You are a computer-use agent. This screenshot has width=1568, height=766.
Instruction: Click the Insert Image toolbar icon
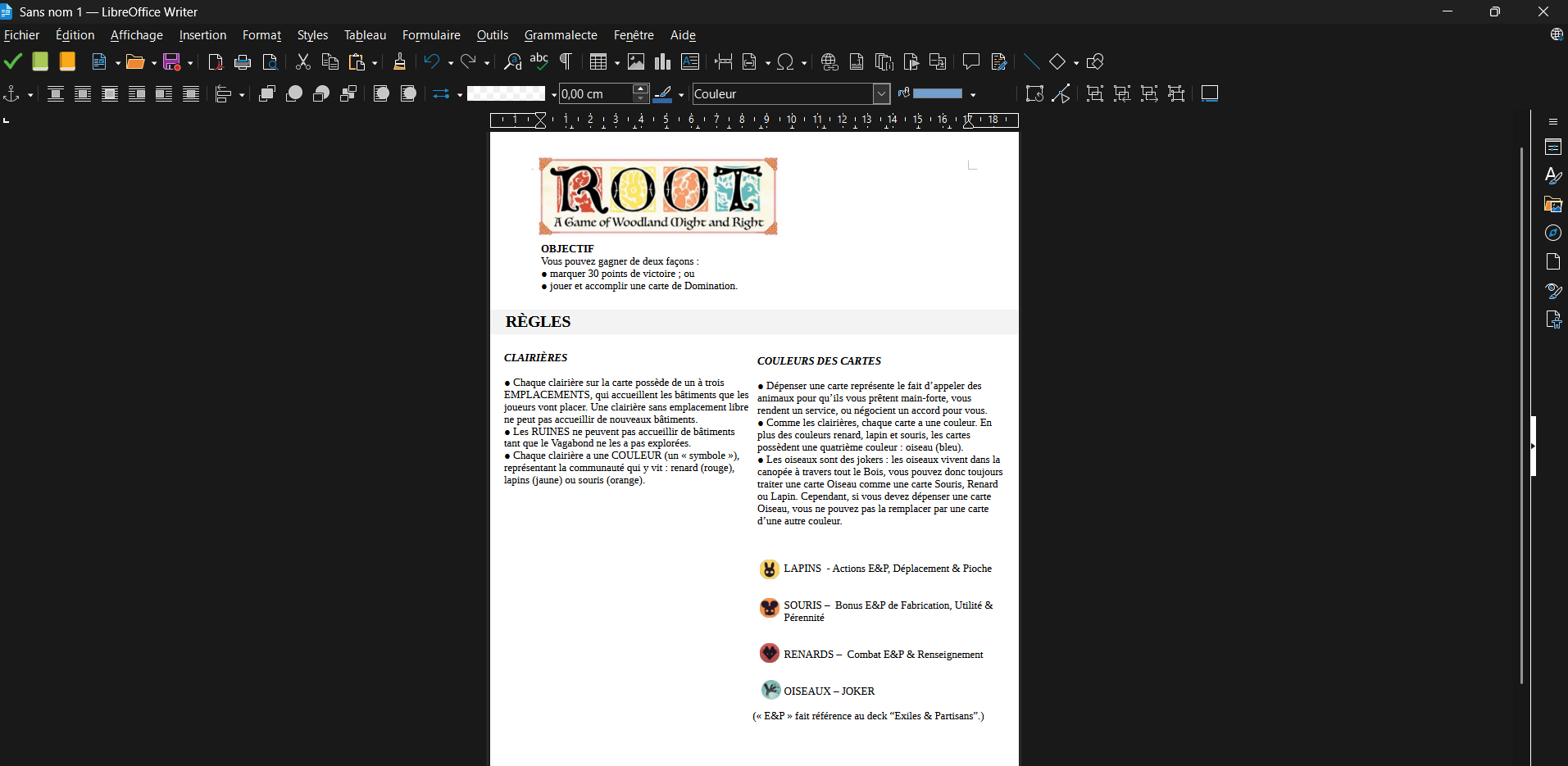coord(636,62)
